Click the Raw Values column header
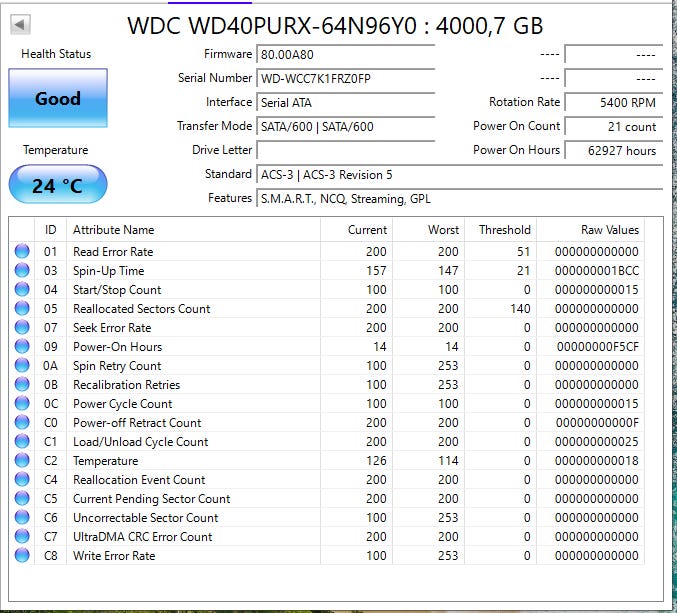Screen dimensions: 677x613 tap(591, 230)
